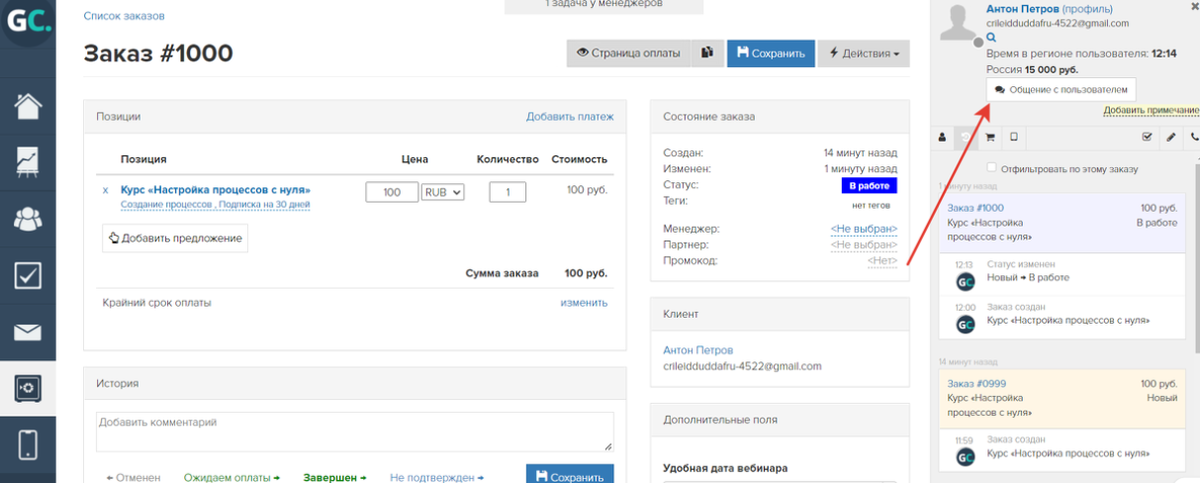
Task: Open the phone icon sidebar section
Action: (27, 446)
